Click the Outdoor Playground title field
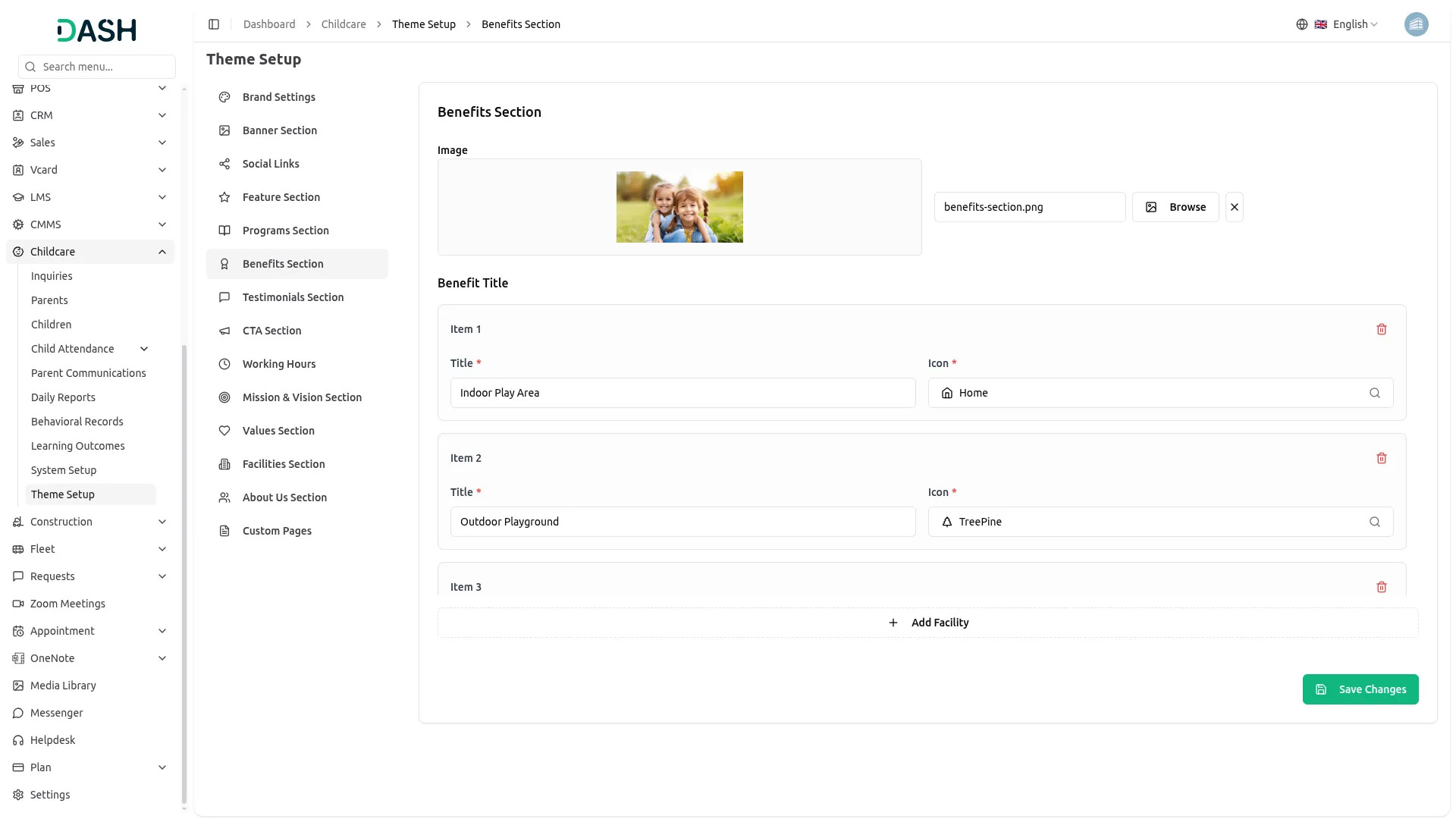 682,522
